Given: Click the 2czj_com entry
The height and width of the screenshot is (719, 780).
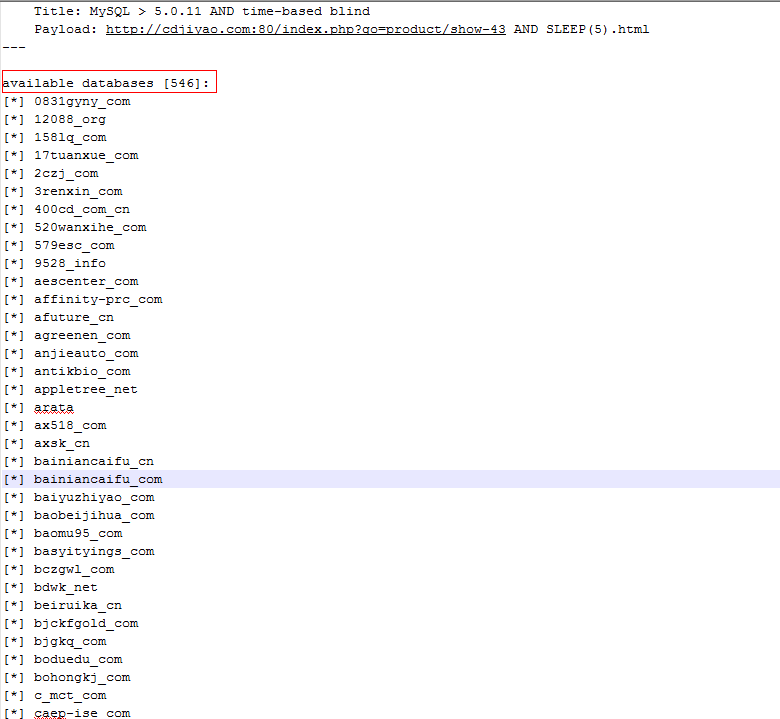Looking at the screenshot, I should click(x=66, y=173).
